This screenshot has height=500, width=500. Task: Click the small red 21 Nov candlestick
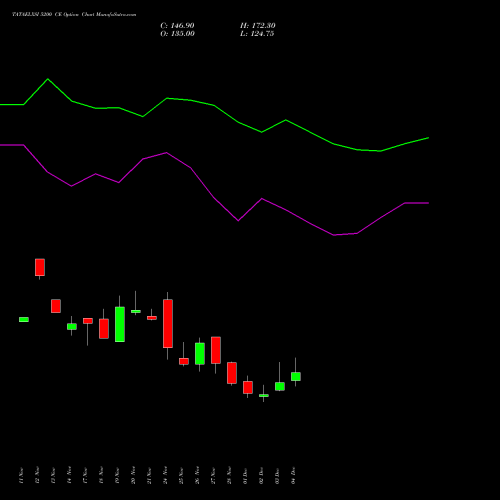click(x=152, y=318)
